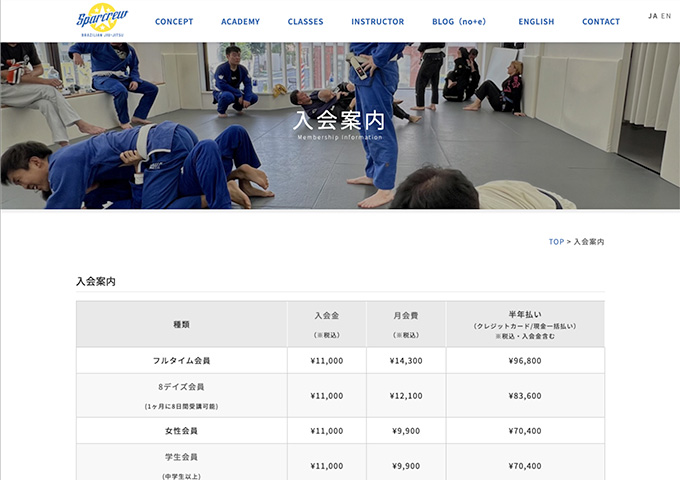
Task: Click the 種類 column header
Action: pyautogui.click(x=181, y=324)
